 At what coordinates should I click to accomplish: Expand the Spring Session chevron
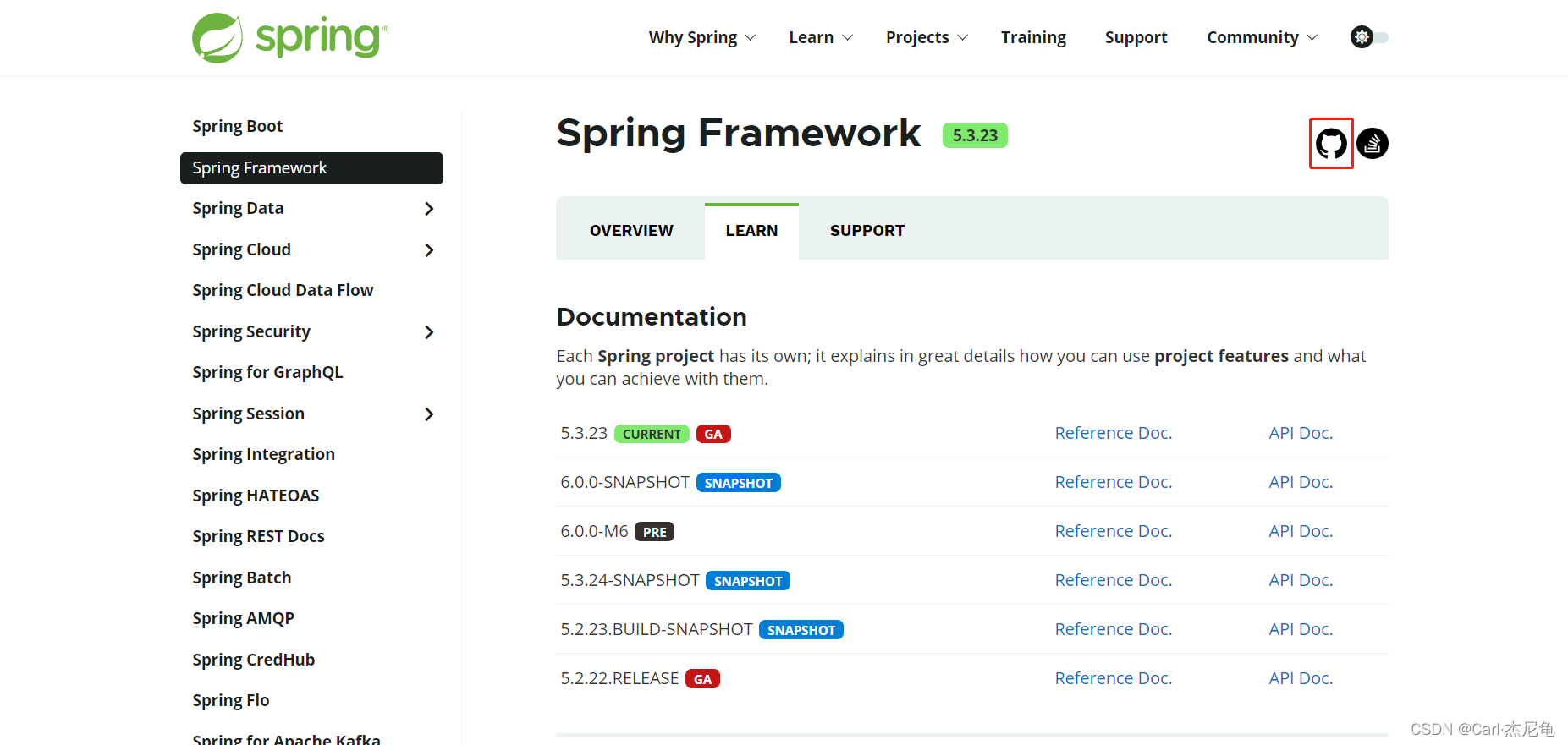tap(429, 414)
